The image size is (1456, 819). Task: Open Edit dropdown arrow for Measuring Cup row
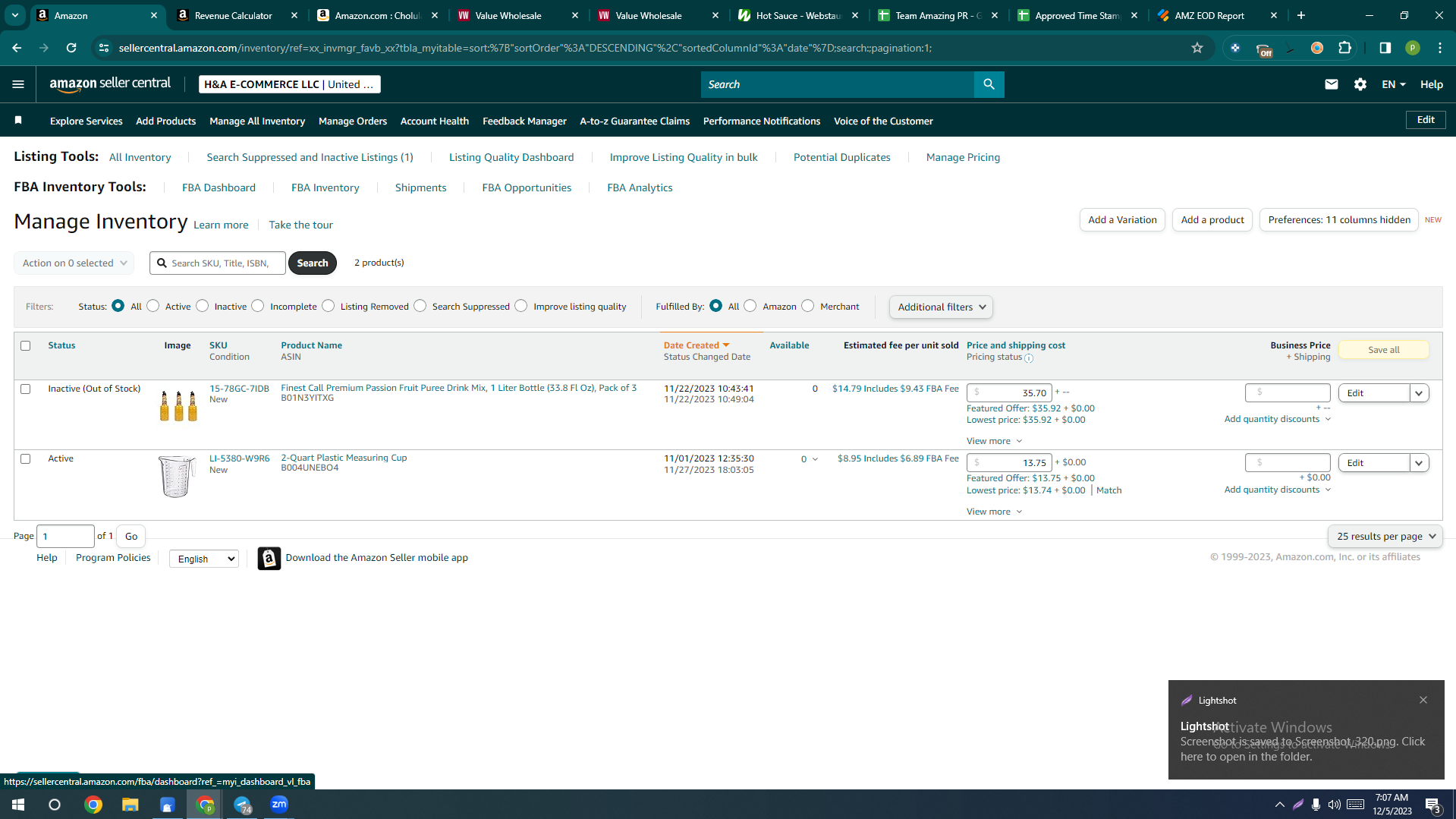(1419, 463)
